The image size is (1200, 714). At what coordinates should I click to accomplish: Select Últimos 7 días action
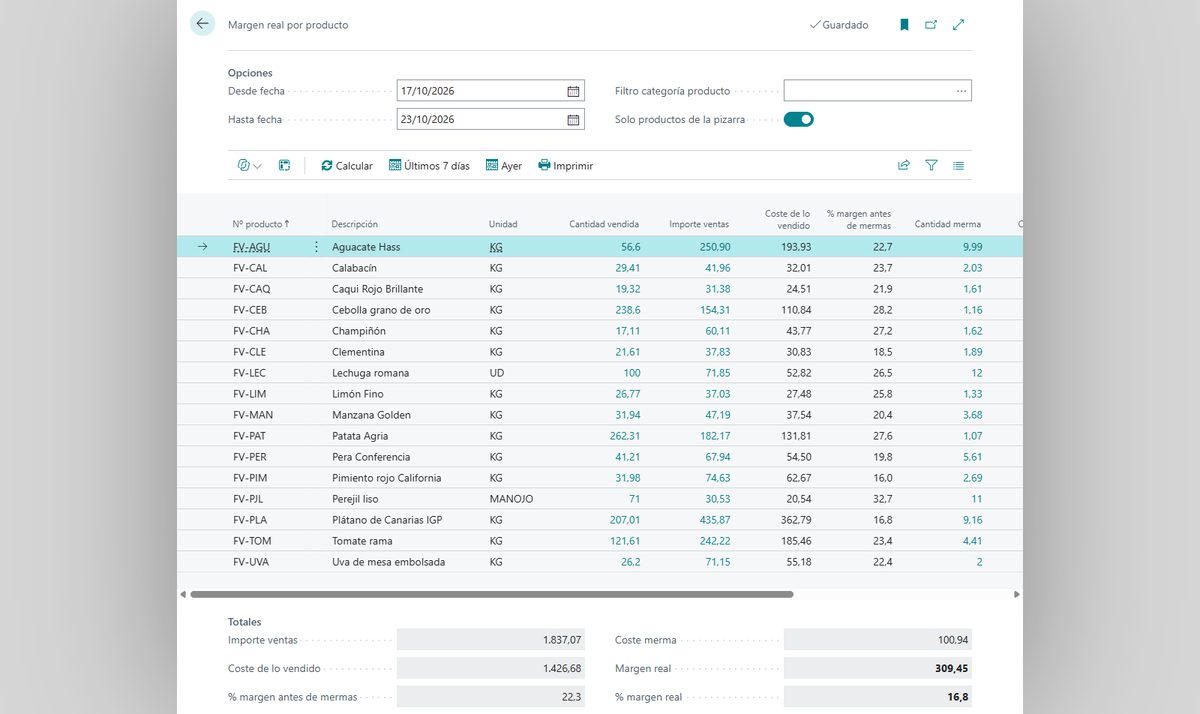click(429, 166)
